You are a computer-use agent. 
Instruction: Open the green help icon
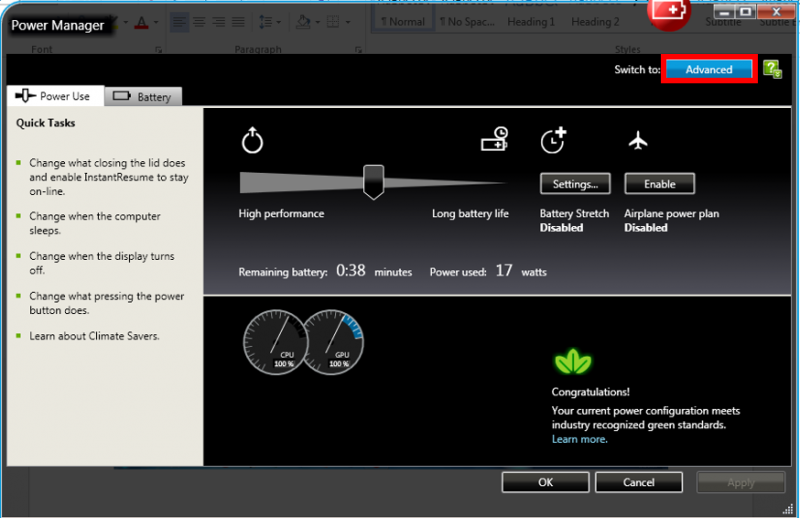[x=772, y=69]
